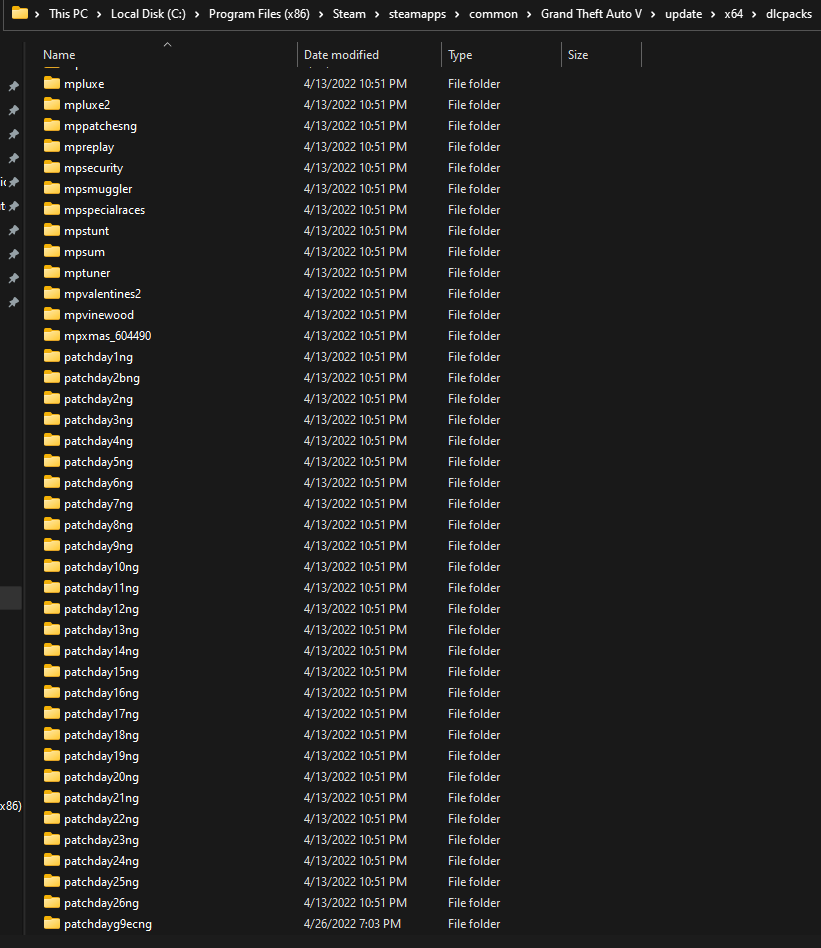
Task: Select the patchday8ng folder name
Action: (x=99, y=525)
